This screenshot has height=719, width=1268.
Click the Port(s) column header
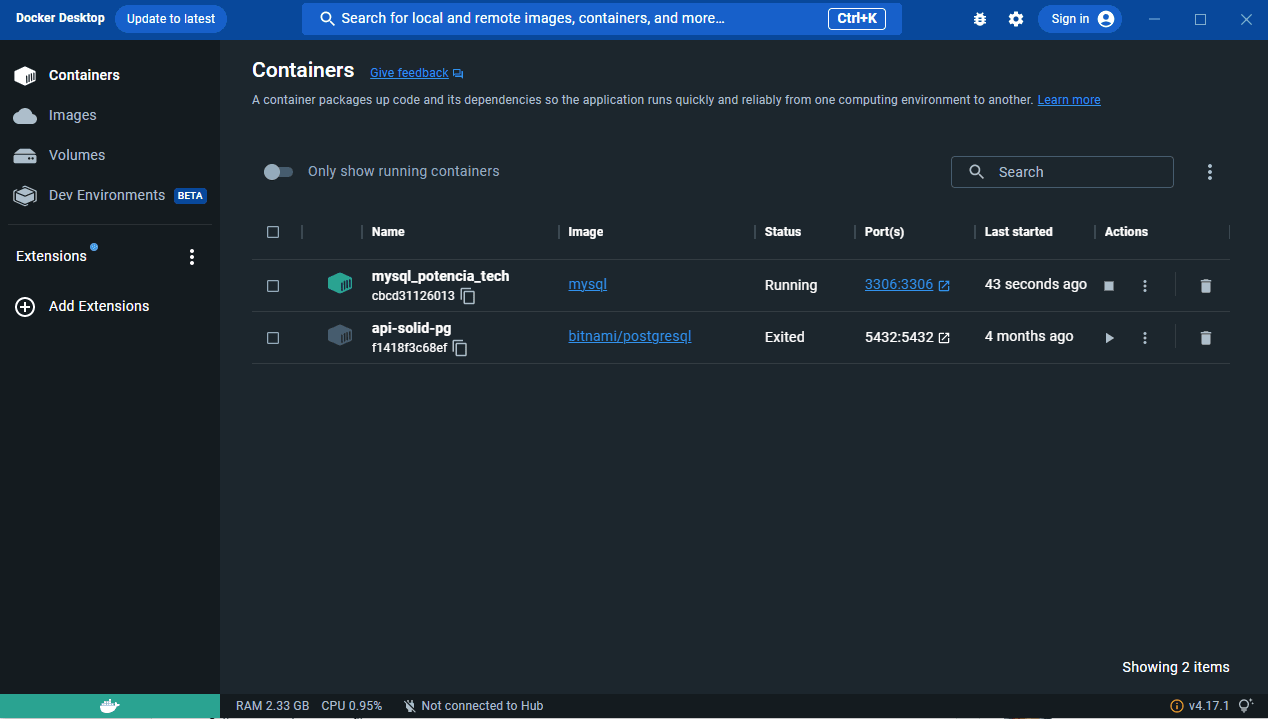coord(884,232)
